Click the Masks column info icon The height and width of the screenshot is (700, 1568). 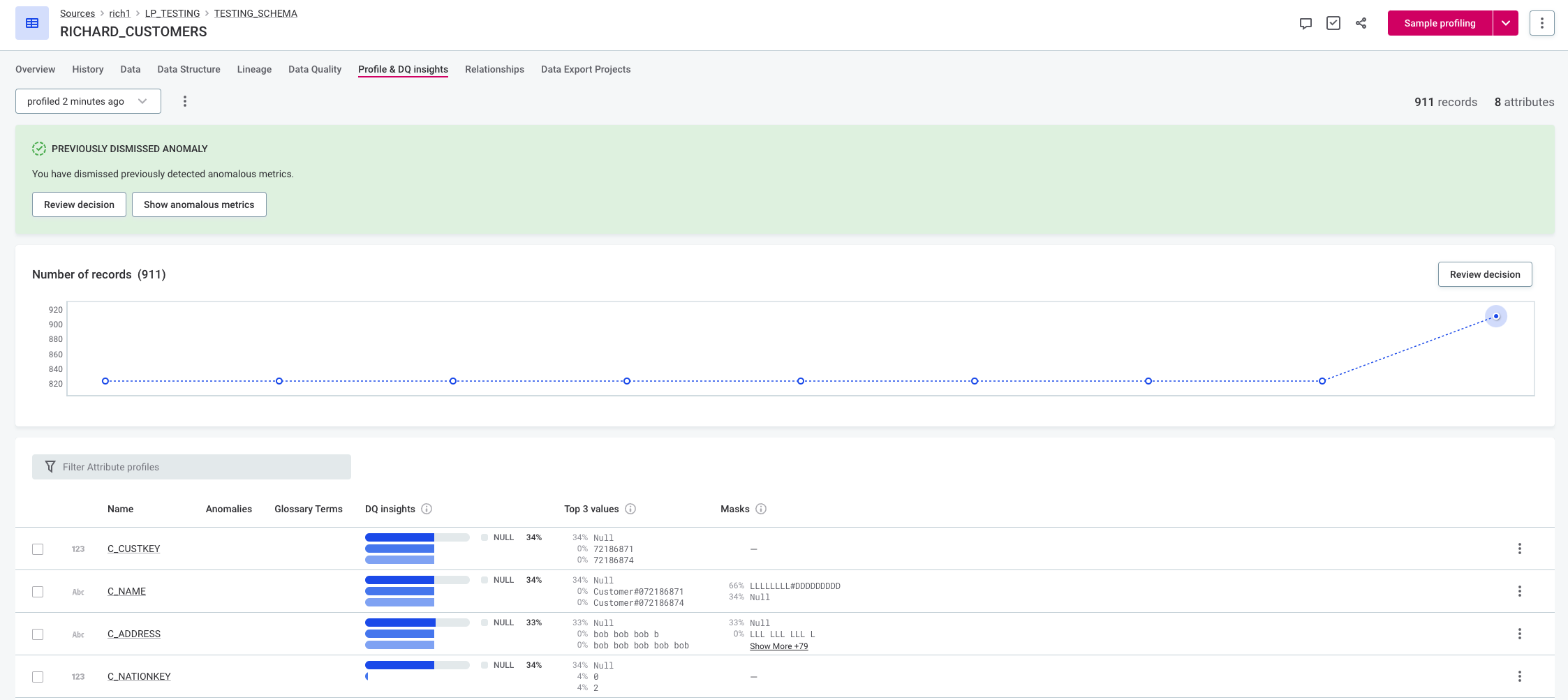point(761,509)
